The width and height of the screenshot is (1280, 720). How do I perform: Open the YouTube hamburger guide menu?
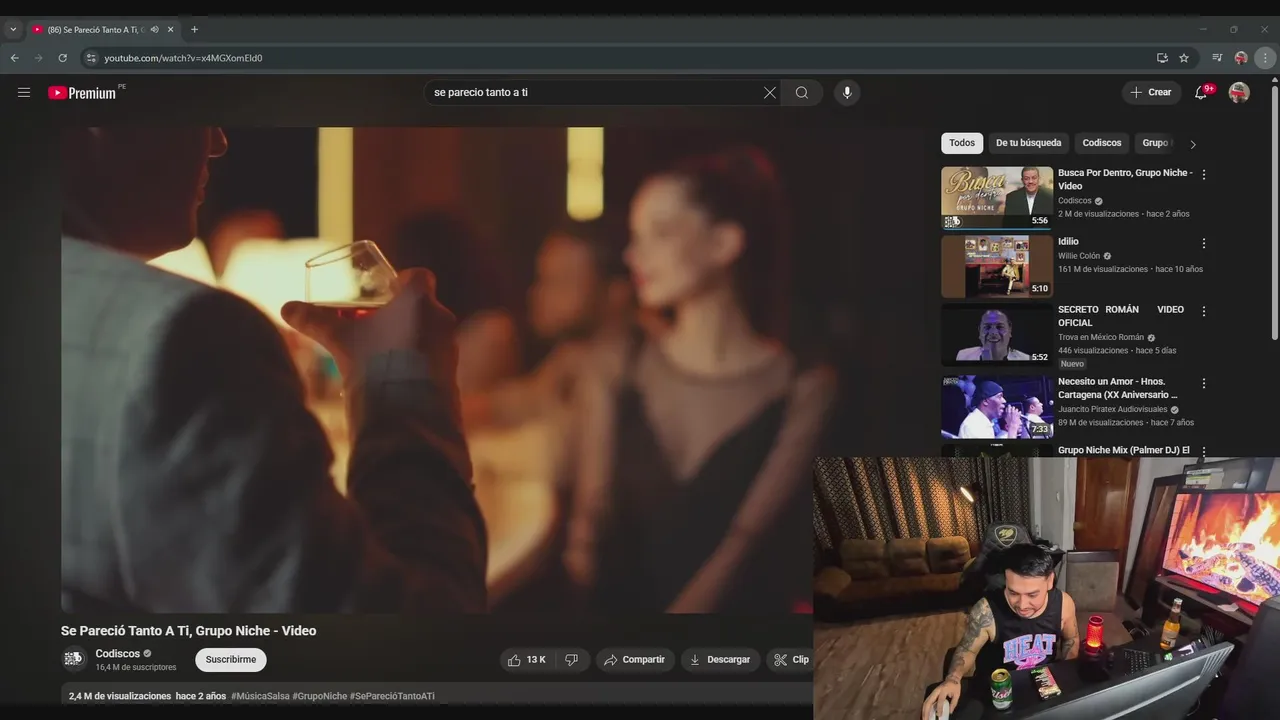point(24,93)
